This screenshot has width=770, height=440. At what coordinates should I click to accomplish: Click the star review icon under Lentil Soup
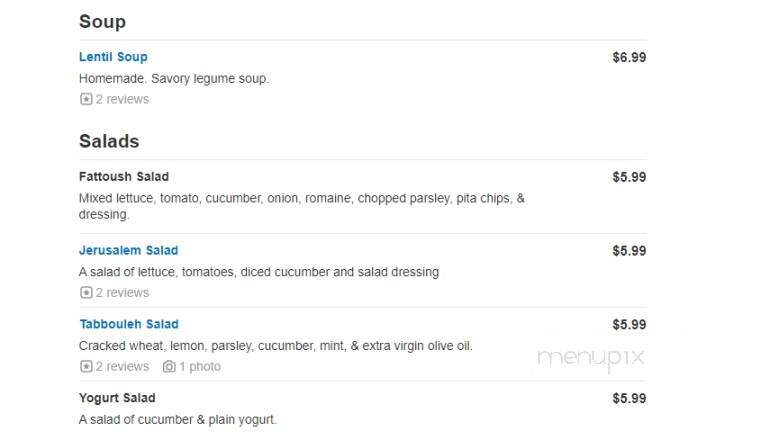[86, 99]
